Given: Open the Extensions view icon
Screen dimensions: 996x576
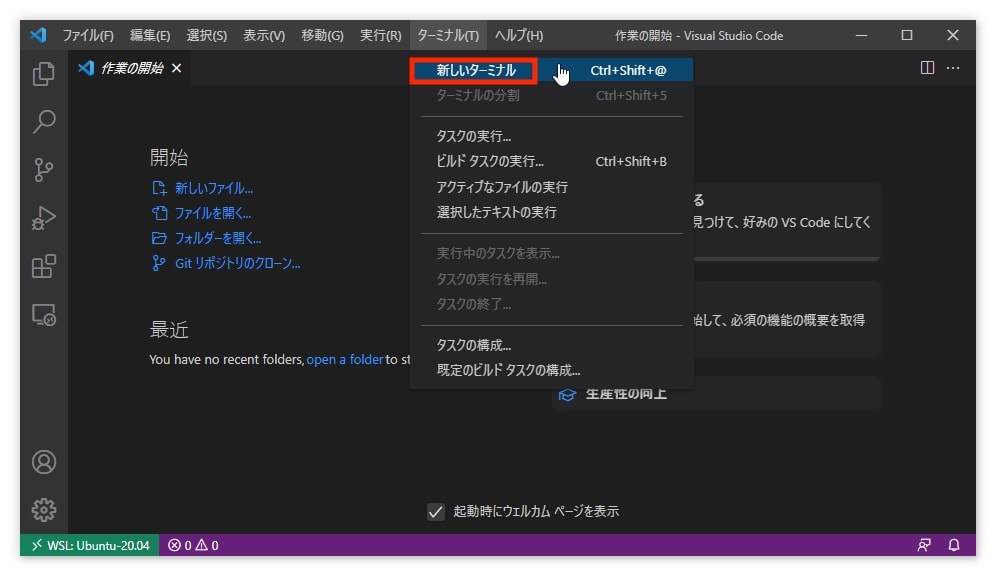Looking at the screenshot, I should click(x=44, y=266).
